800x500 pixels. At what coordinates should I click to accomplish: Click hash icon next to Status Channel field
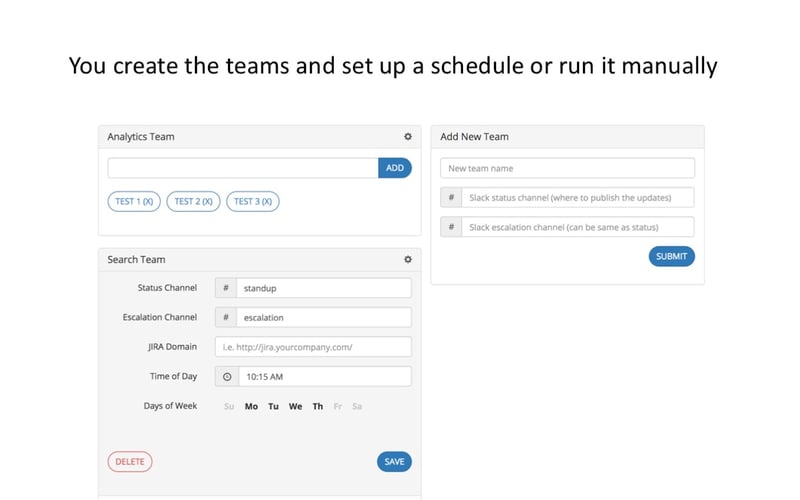[226, 288]
